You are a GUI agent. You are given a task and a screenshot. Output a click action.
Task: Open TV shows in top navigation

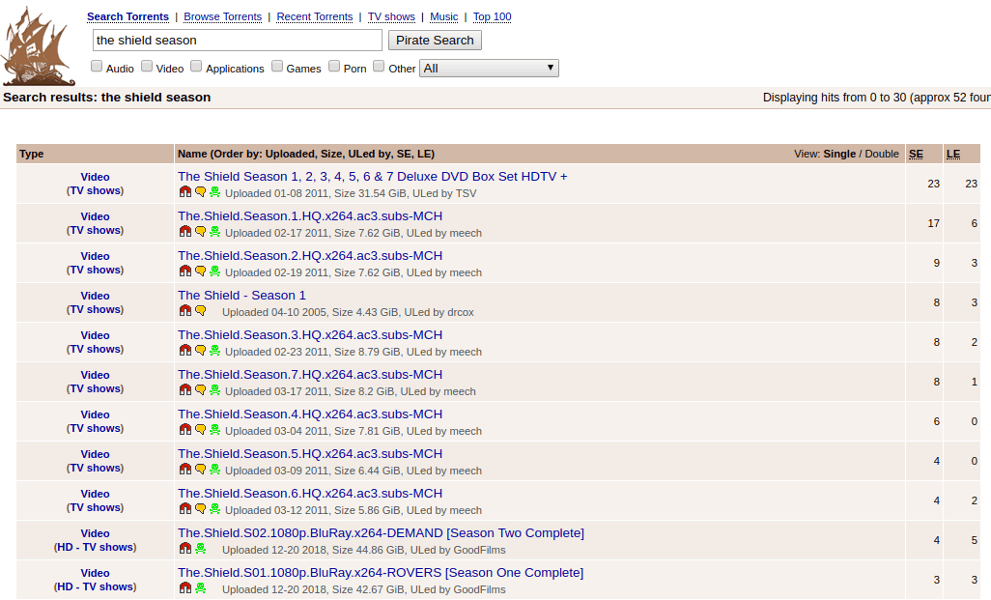click(391, 16)
